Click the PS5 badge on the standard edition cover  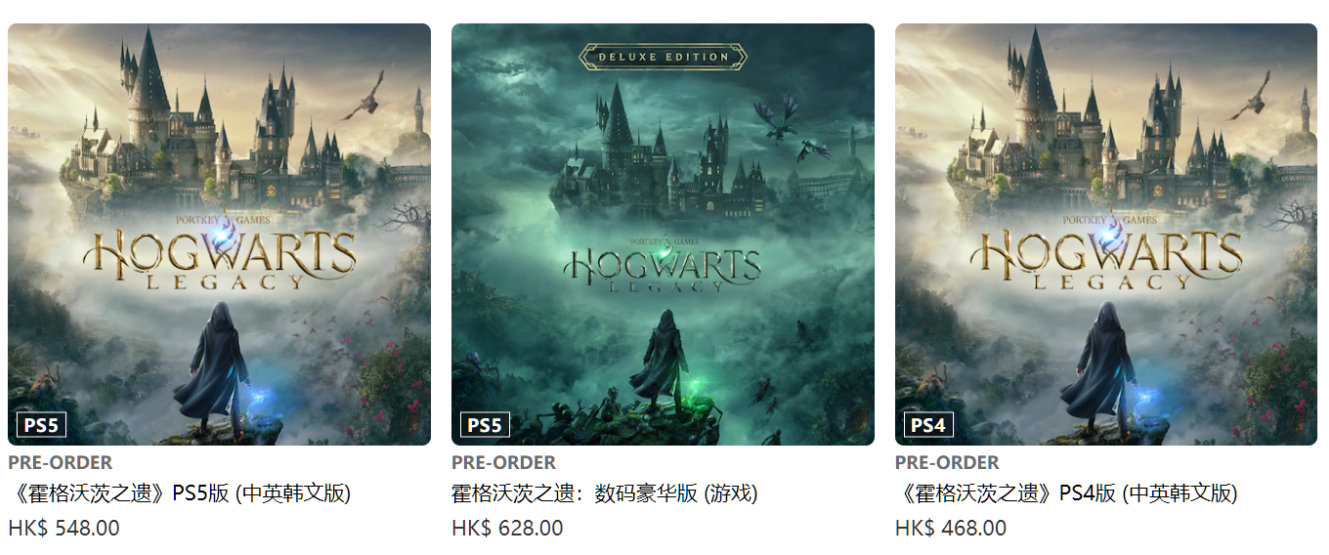(42, 425)
